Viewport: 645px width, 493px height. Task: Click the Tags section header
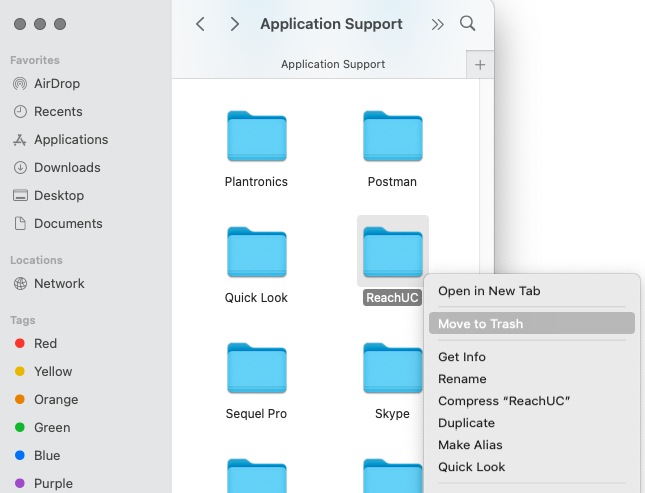pos(23,320)
